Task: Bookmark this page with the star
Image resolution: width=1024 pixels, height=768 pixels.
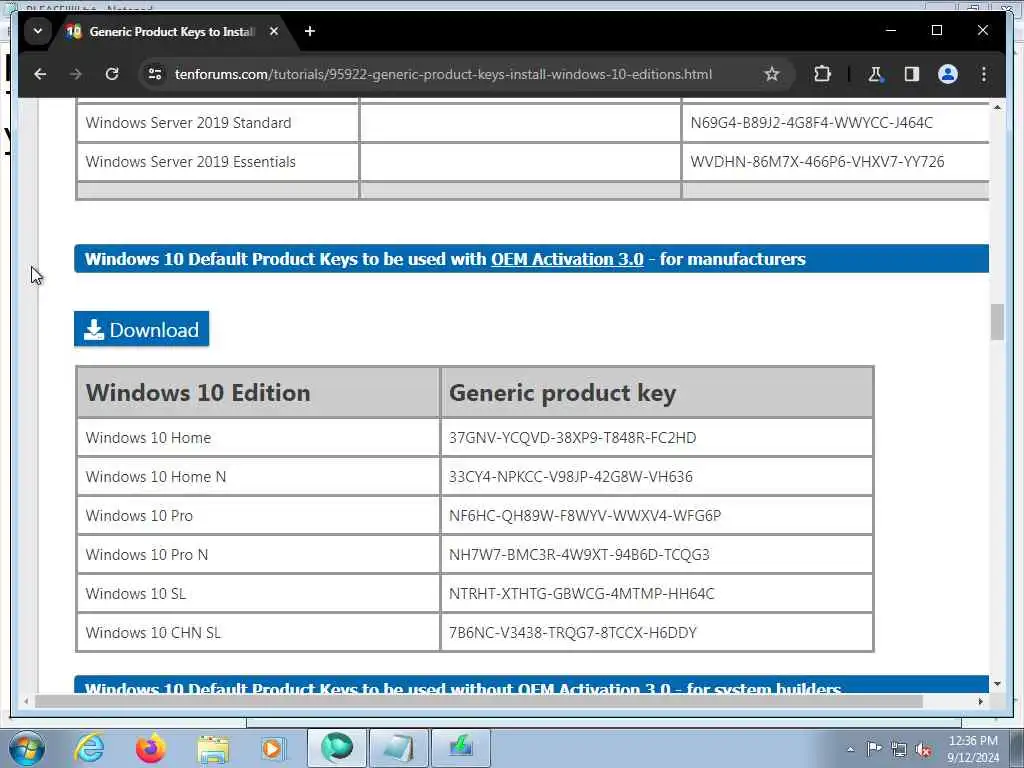Action: point(771,74)
